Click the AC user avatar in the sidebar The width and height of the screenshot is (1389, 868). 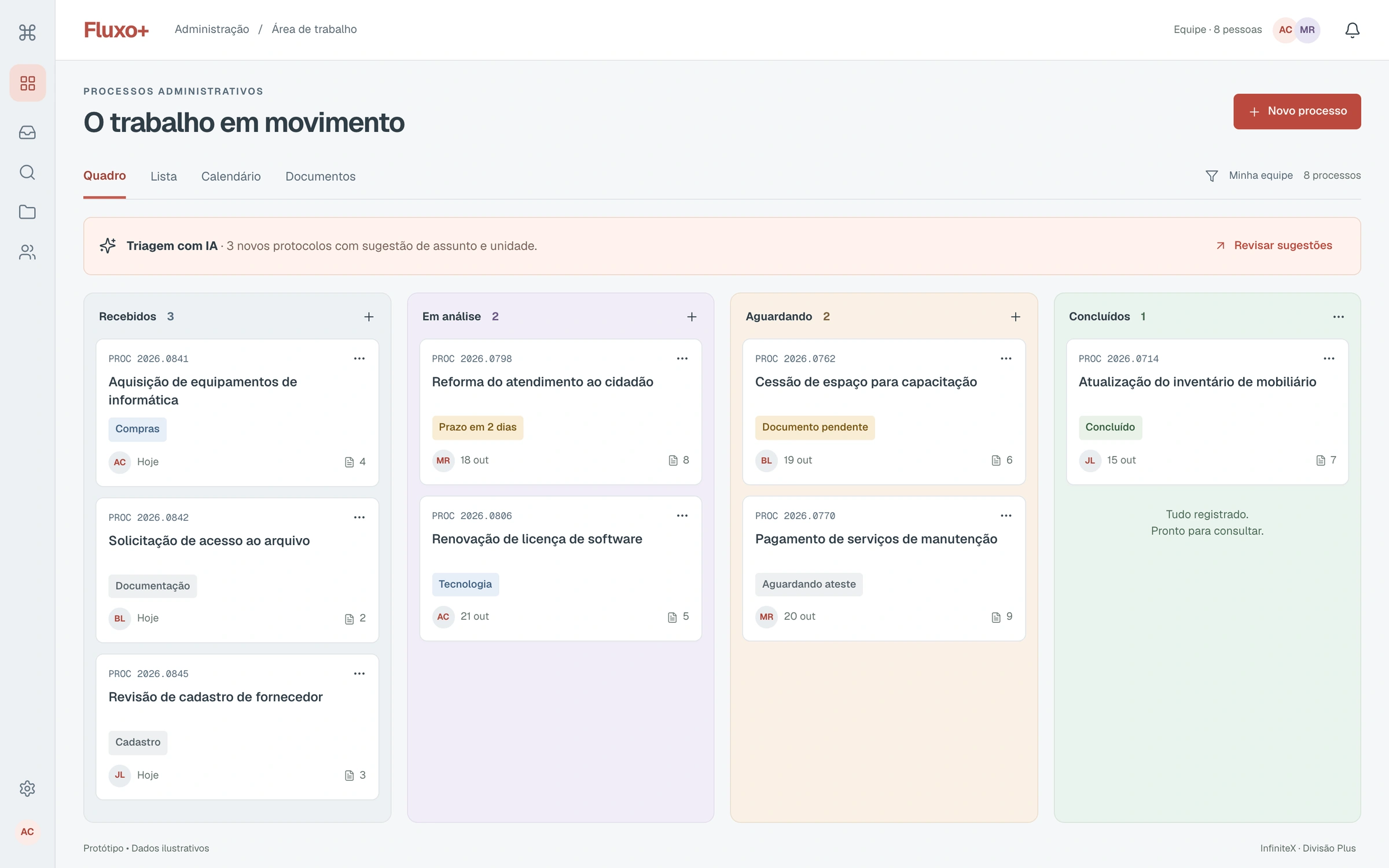click(27, 832)
